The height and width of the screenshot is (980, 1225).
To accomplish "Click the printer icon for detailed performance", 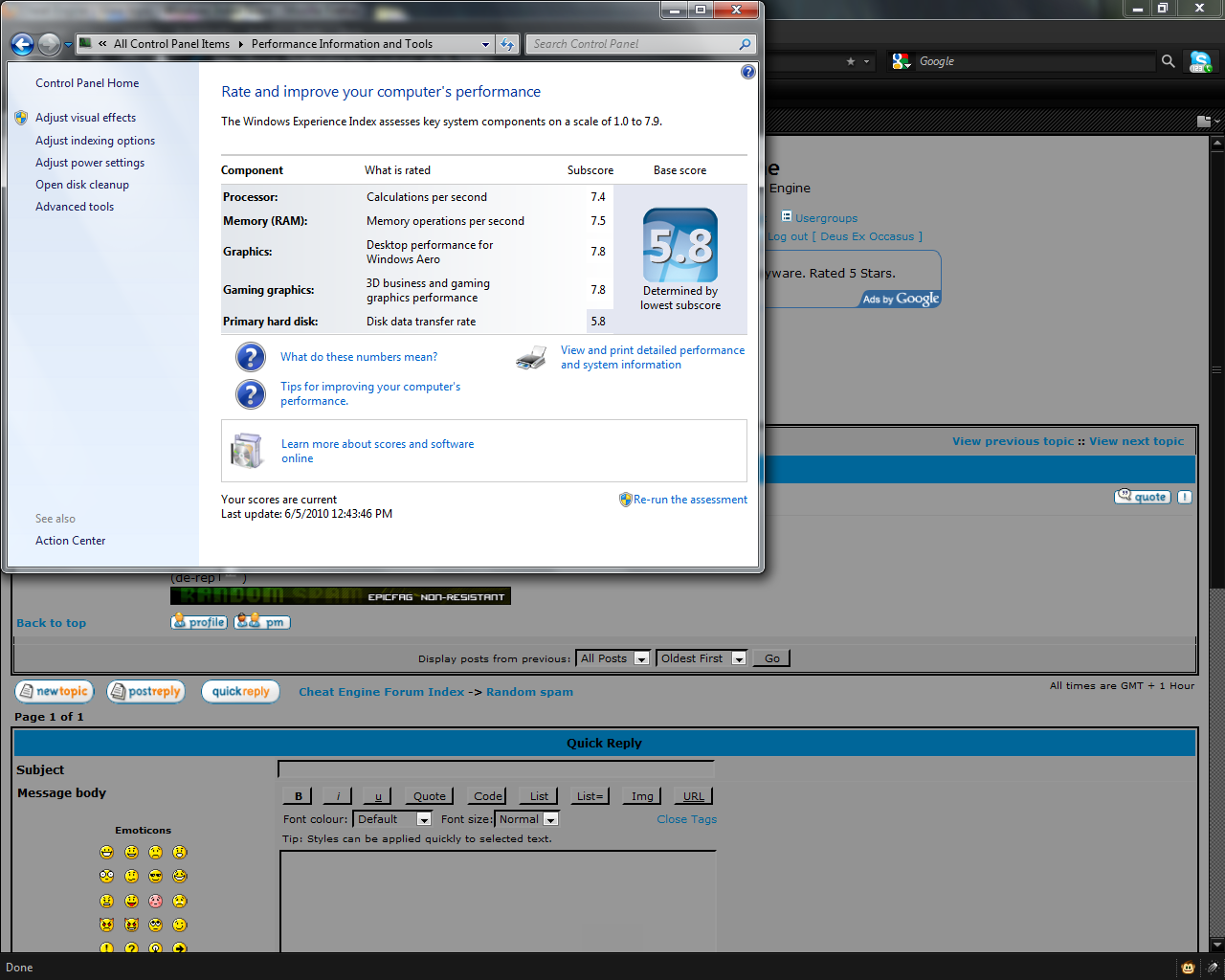I will pos(531,358).
